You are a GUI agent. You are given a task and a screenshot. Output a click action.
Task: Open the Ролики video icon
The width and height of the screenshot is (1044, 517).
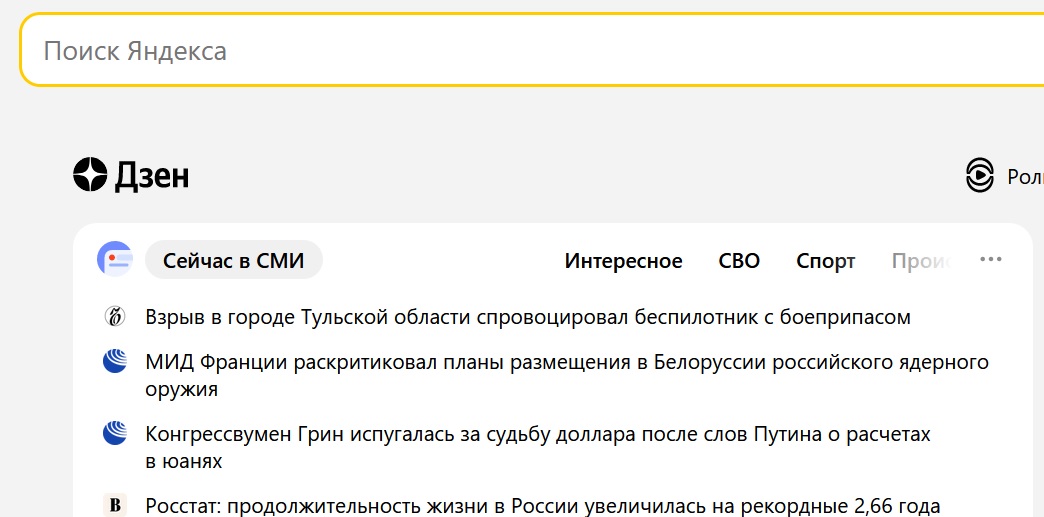(979, 175)
